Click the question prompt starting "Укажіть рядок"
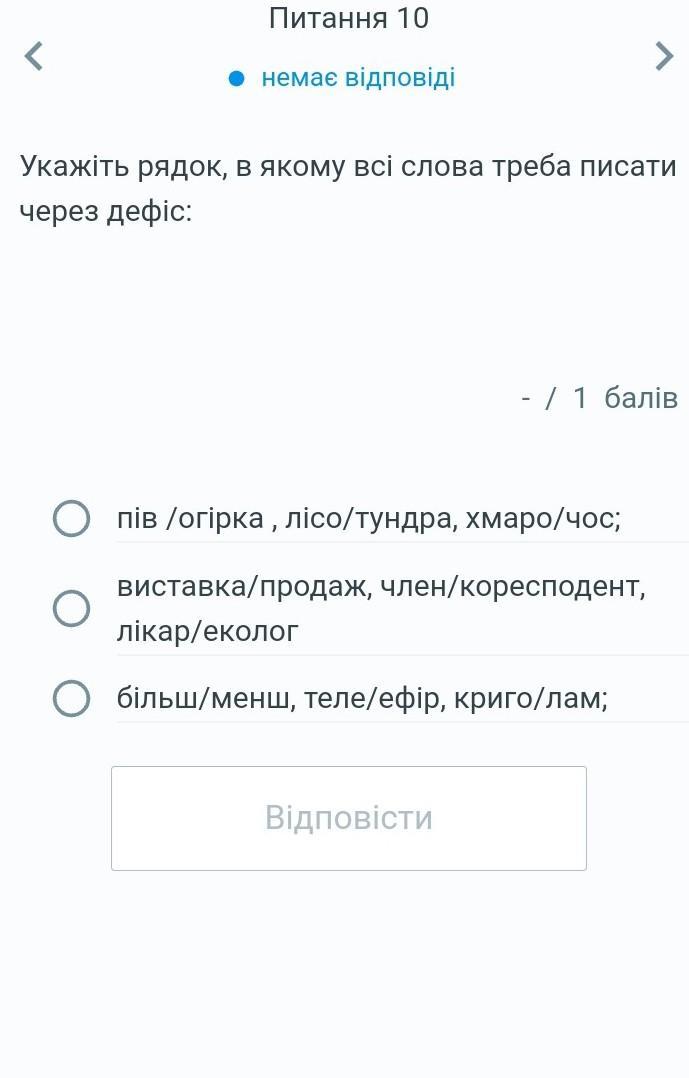The width and height of the screenshot is (689, 1078). coord(348,188)
